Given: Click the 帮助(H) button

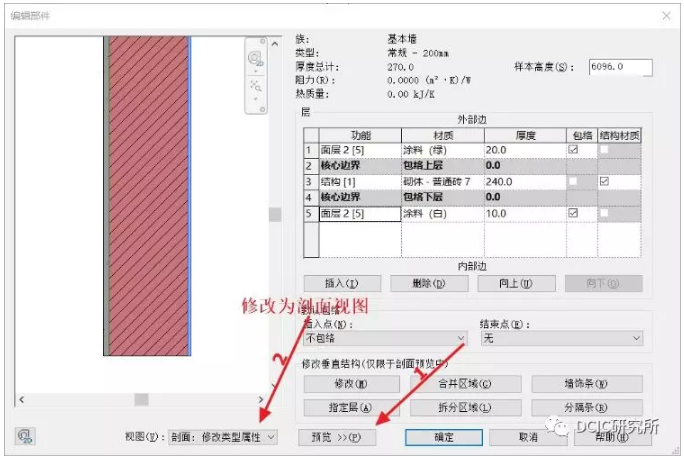Looking at the screenshot, I should 612,437.
